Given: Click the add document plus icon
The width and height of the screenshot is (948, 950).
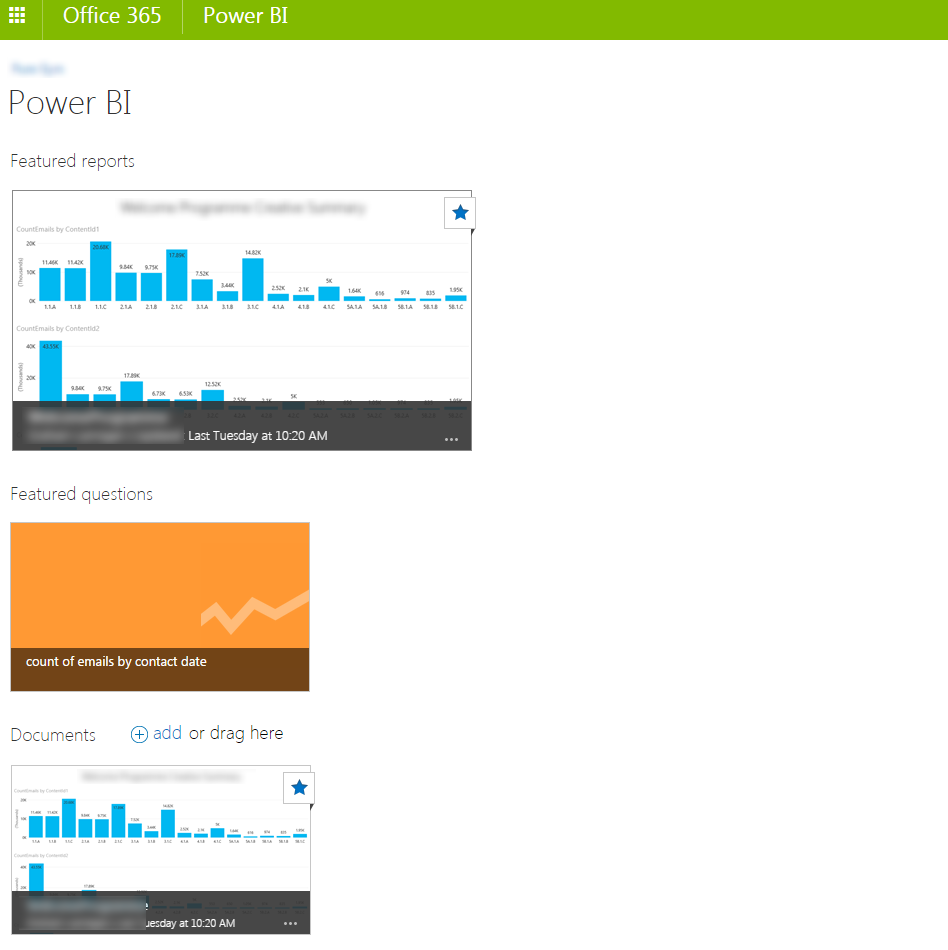Looking at the screenshot, I should coord(139,734).
